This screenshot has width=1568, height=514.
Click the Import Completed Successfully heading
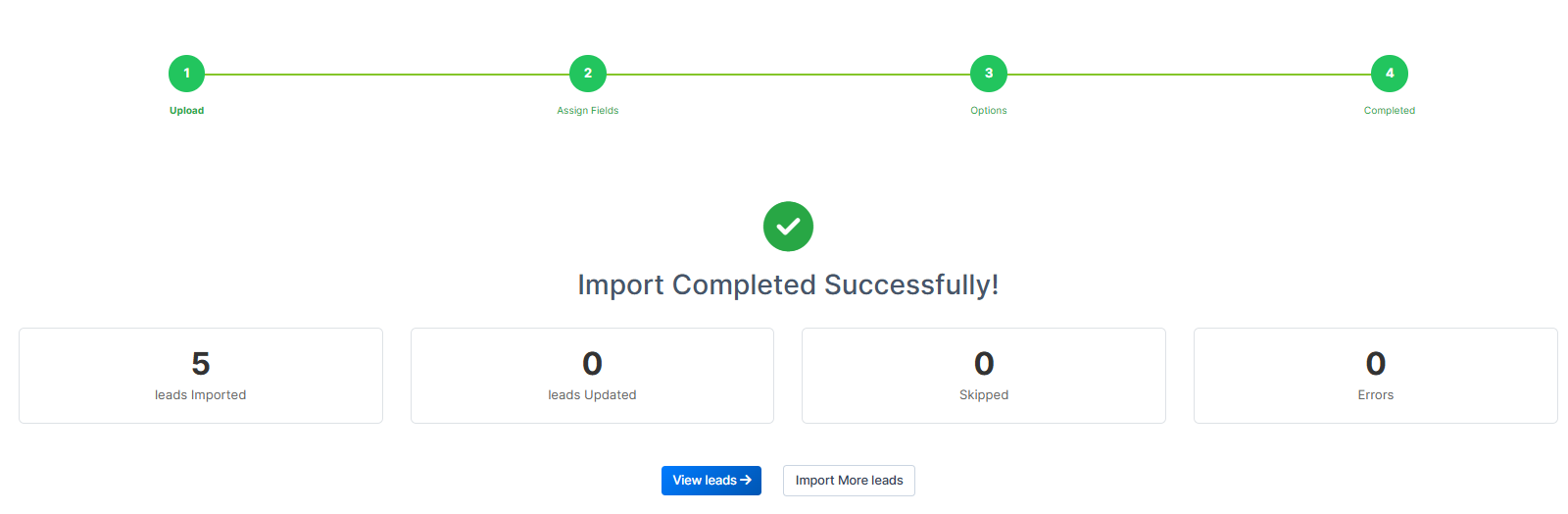[x=788, y=284]
